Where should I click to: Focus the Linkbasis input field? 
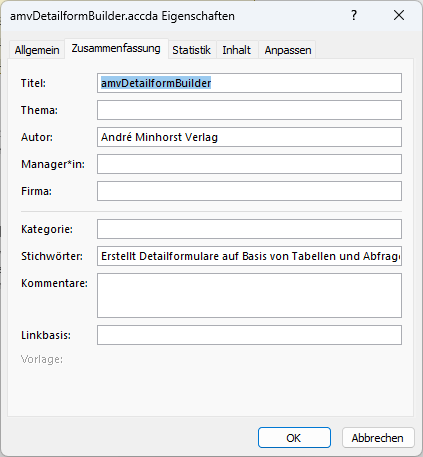[x=249, y=335]
